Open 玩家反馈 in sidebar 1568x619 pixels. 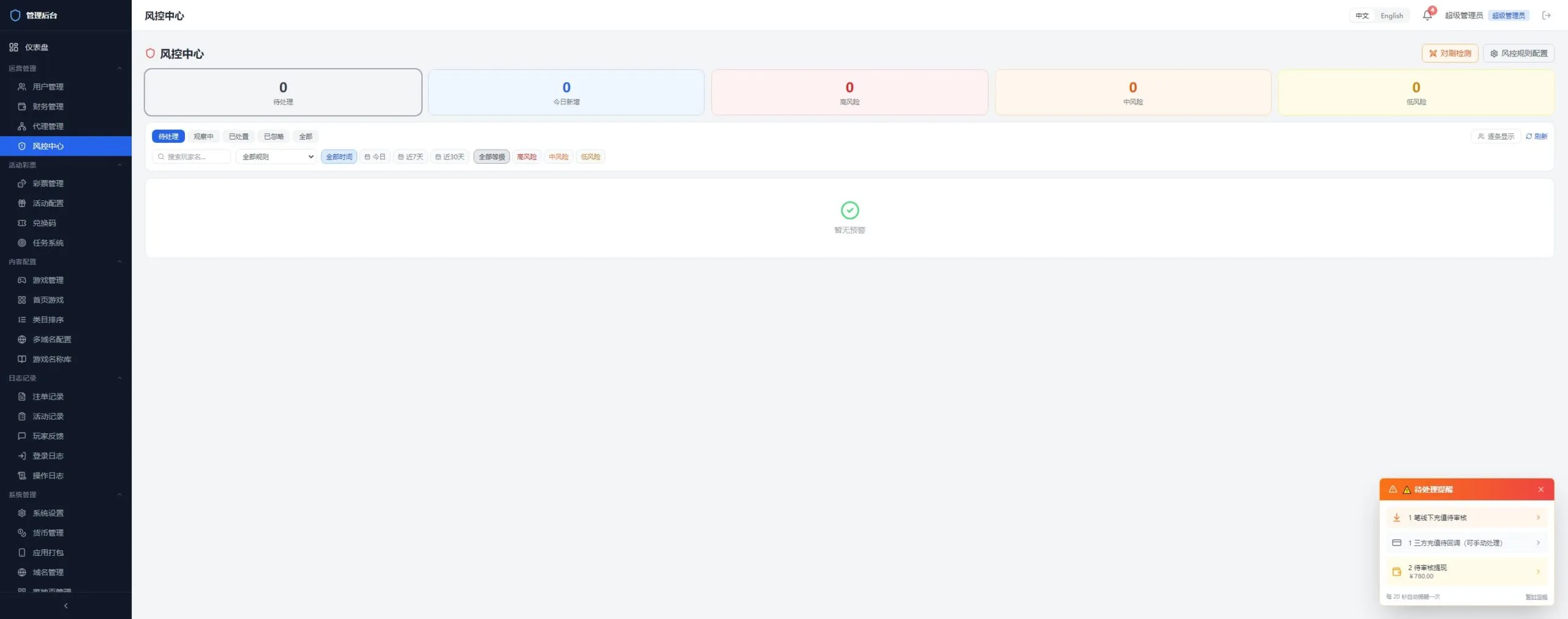click(66, 436)
